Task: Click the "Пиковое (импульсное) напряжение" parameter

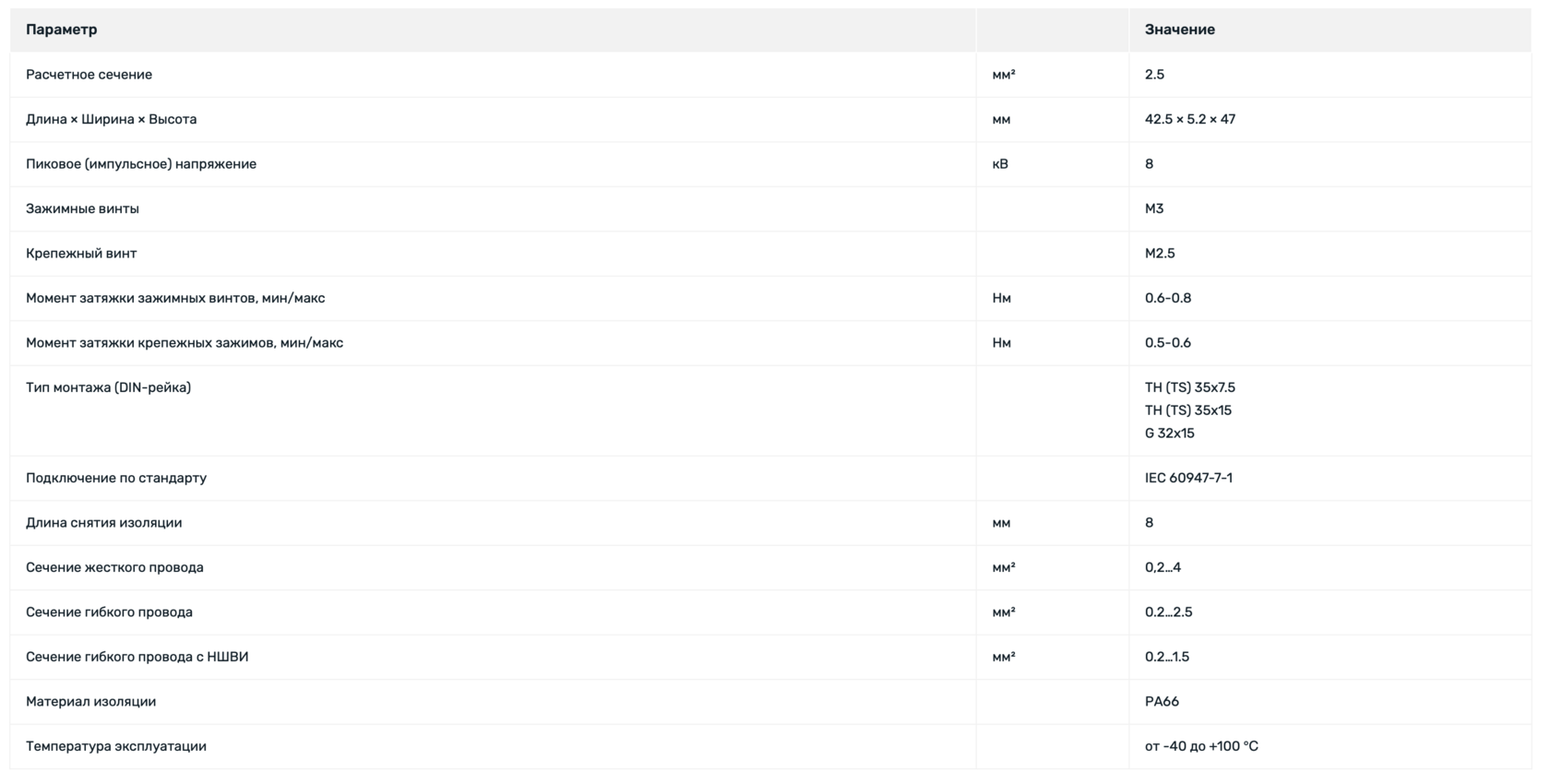Action: (x=141, y=164)
